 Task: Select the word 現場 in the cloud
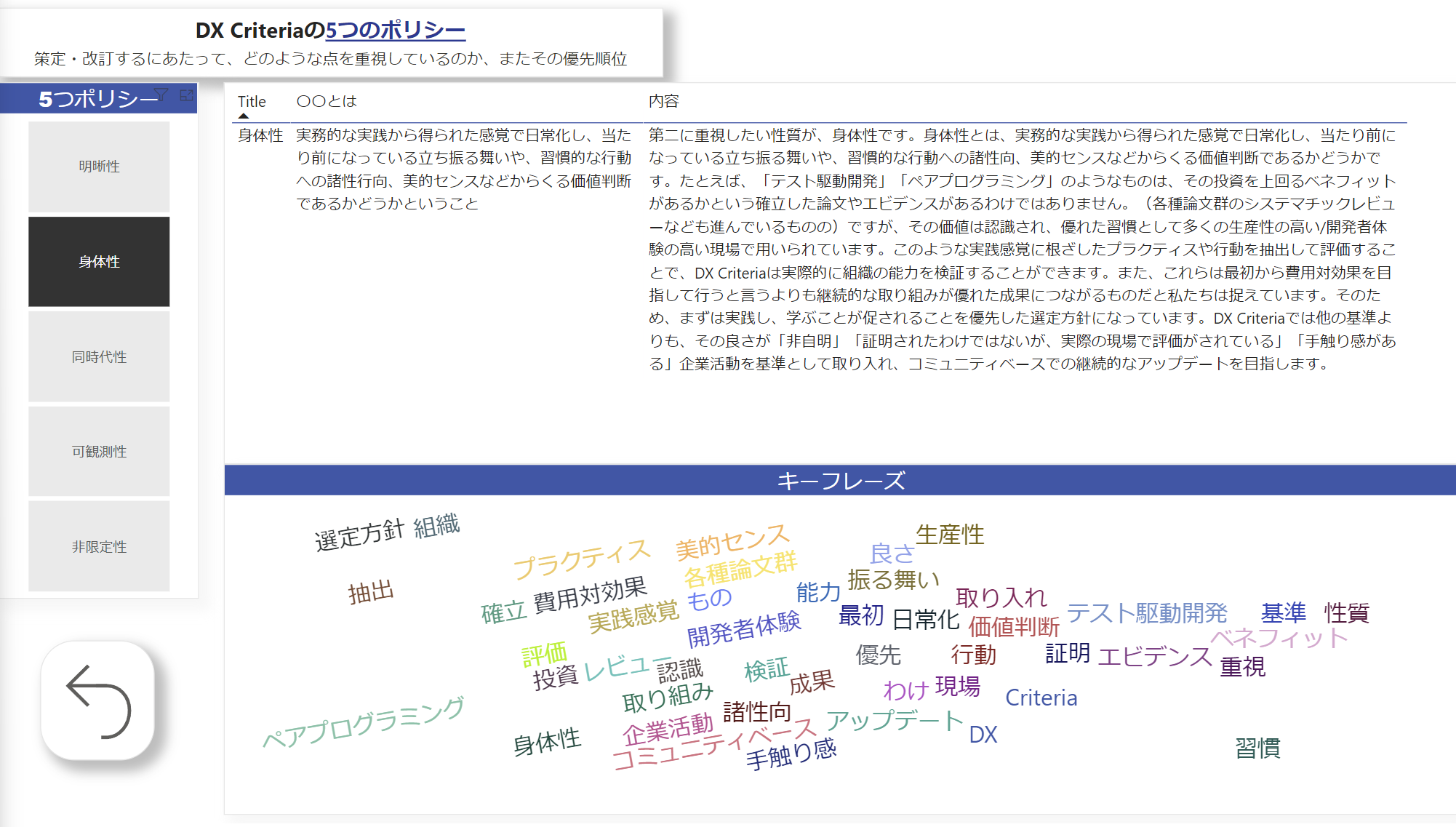click(x=957, y=686)
